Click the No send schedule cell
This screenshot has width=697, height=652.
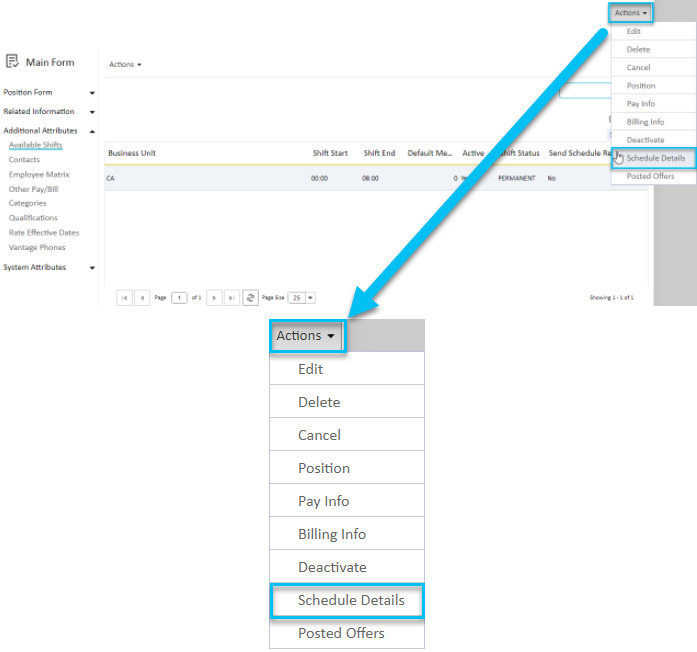[552, 178]
